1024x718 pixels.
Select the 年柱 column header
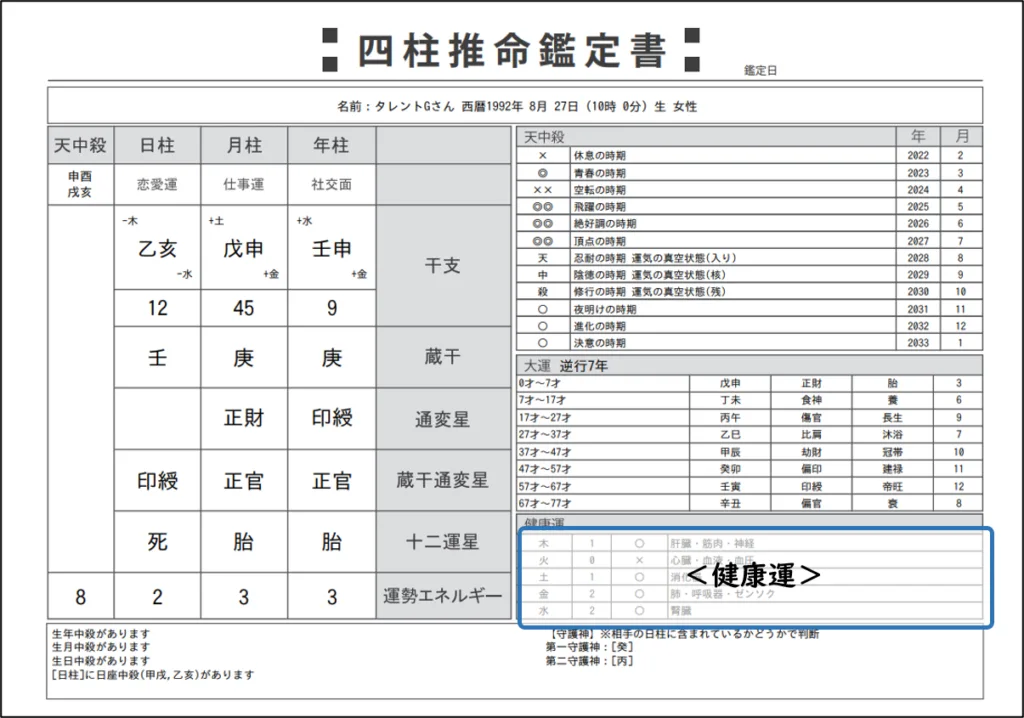click(331, 145)
